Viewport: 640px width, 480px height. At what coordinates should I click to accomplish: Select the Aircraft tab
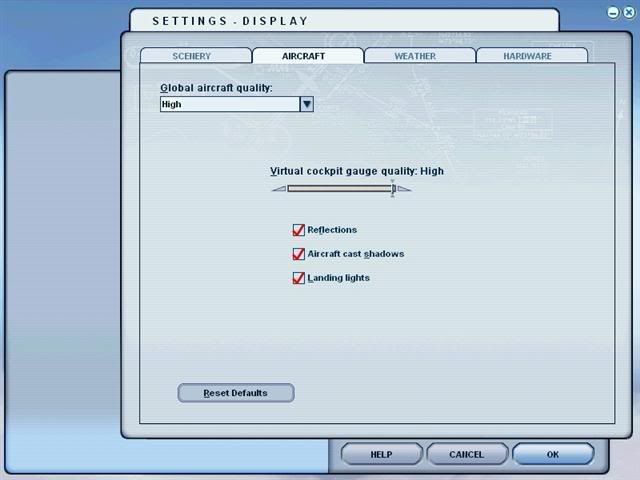pyautogui.click(x=306, y=56)
